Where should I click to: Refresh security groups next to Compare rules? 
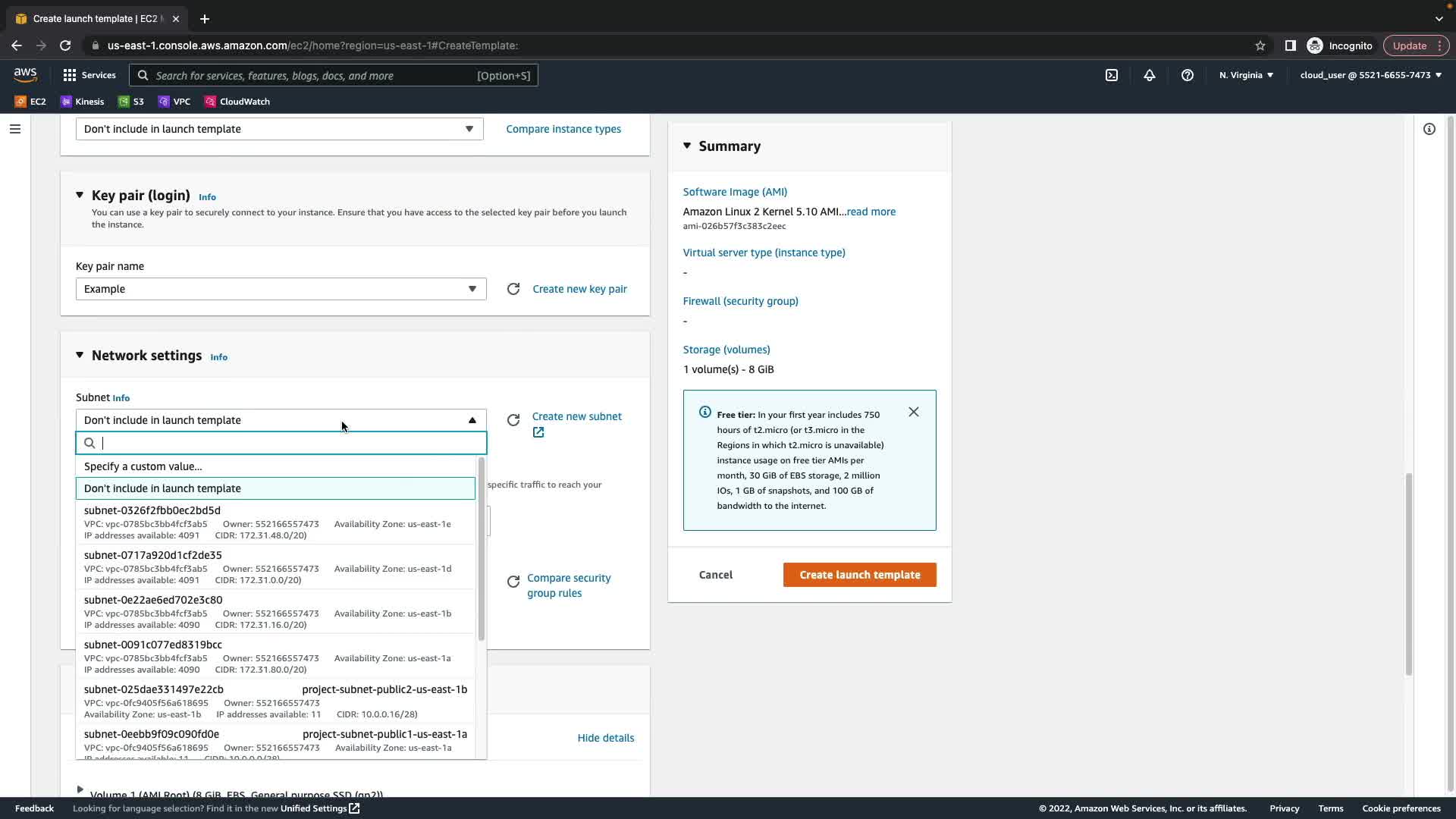coord(513,582)
